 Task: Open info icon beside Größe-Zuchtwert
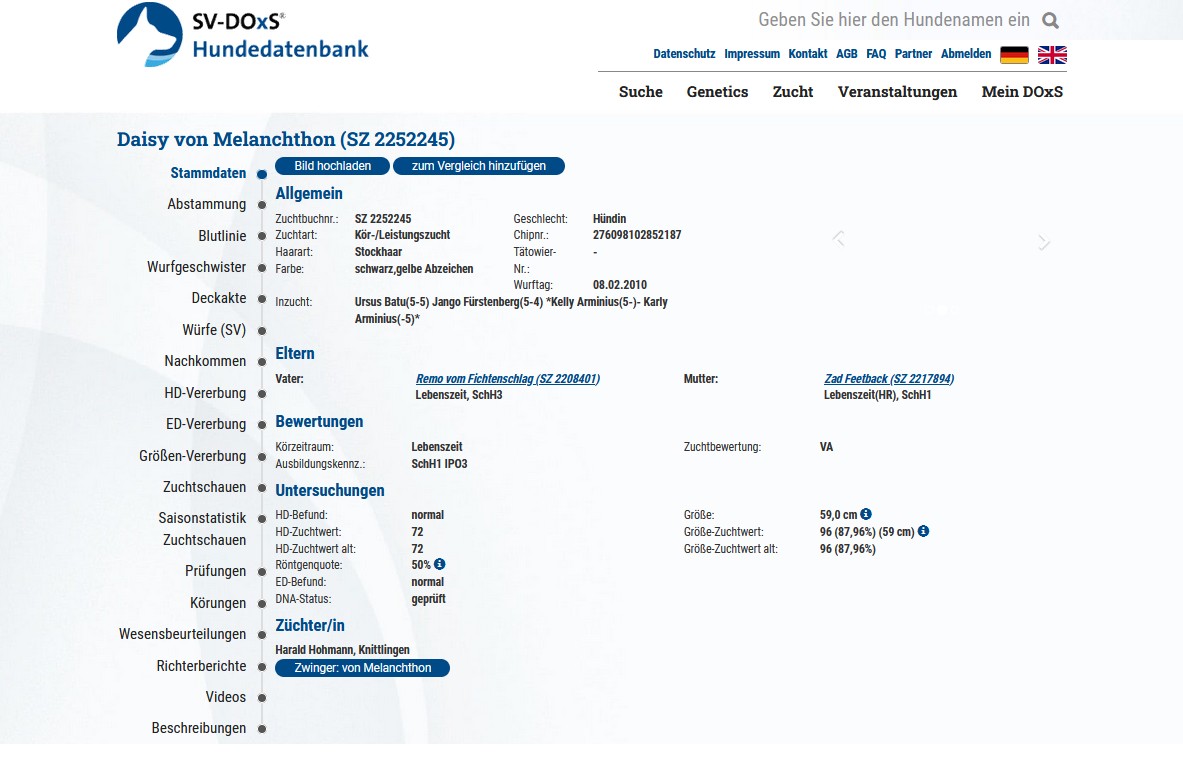click(x=923, y=532)
